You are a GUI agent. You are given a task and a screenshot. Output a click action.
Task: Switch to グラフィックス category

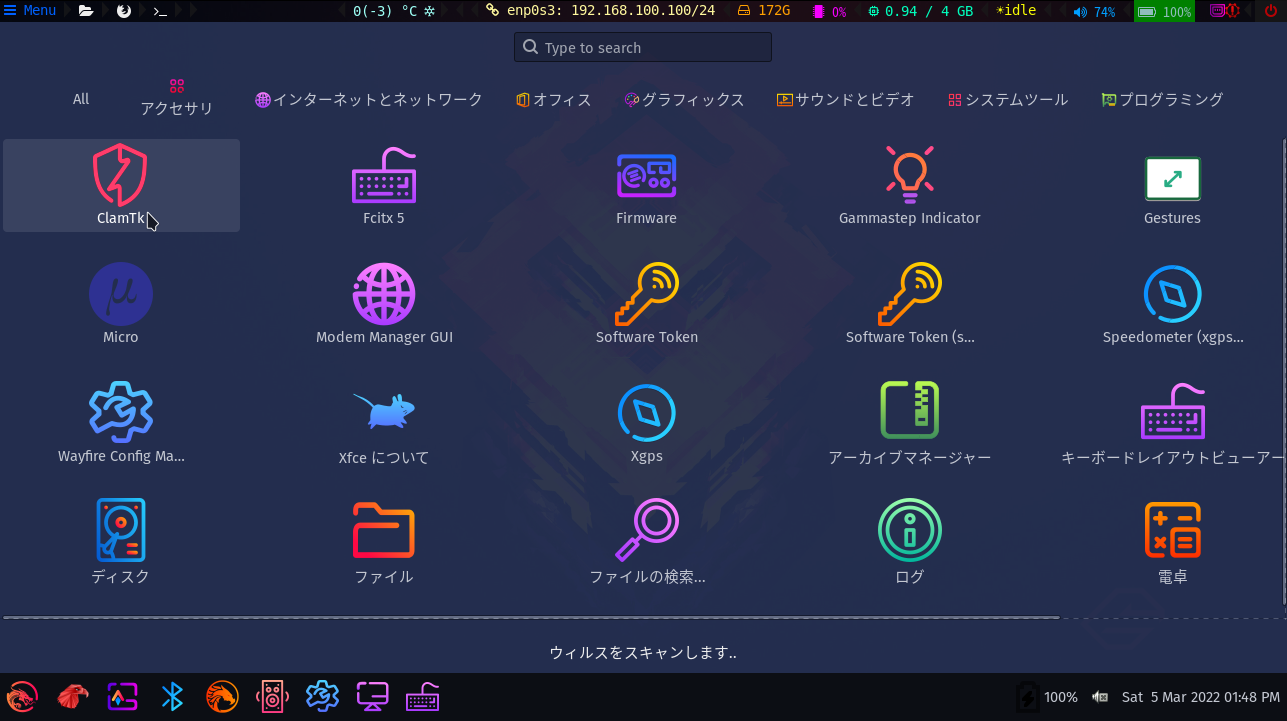(684, 99)
